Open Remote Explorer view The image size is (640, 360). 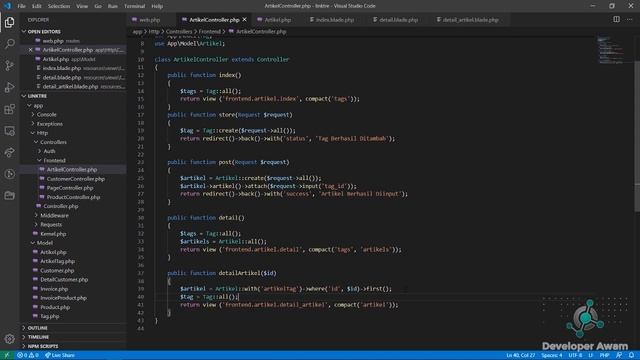click(x=9, y=131)
